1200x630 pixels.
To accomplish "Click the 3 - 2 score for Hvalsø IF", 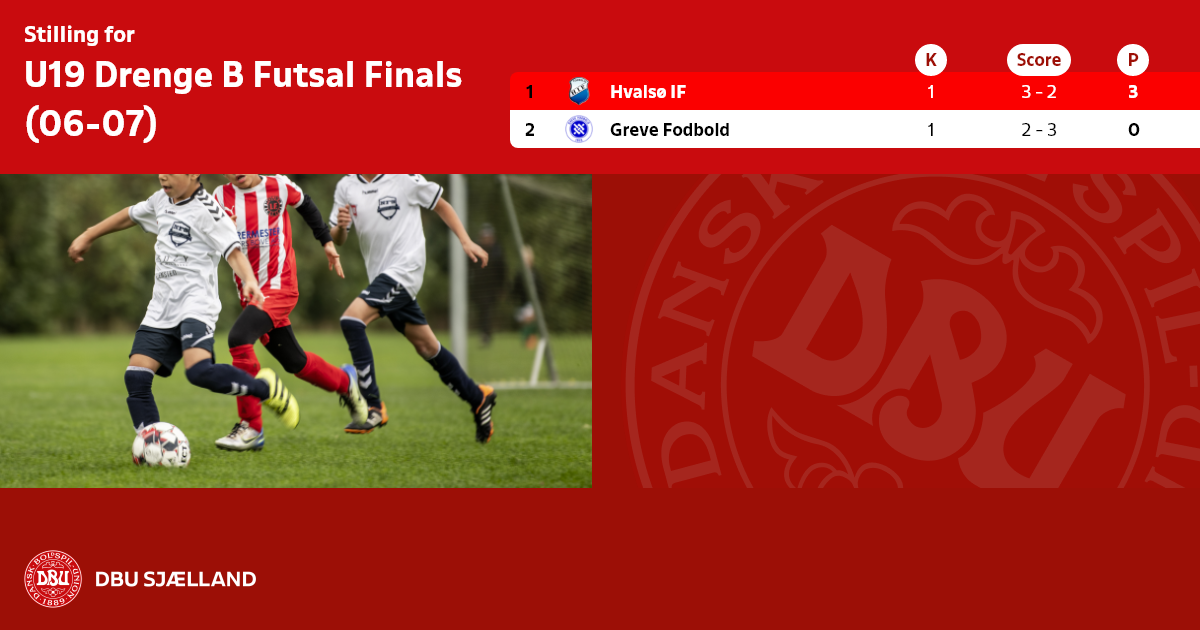I will [x=1039, y=92].
